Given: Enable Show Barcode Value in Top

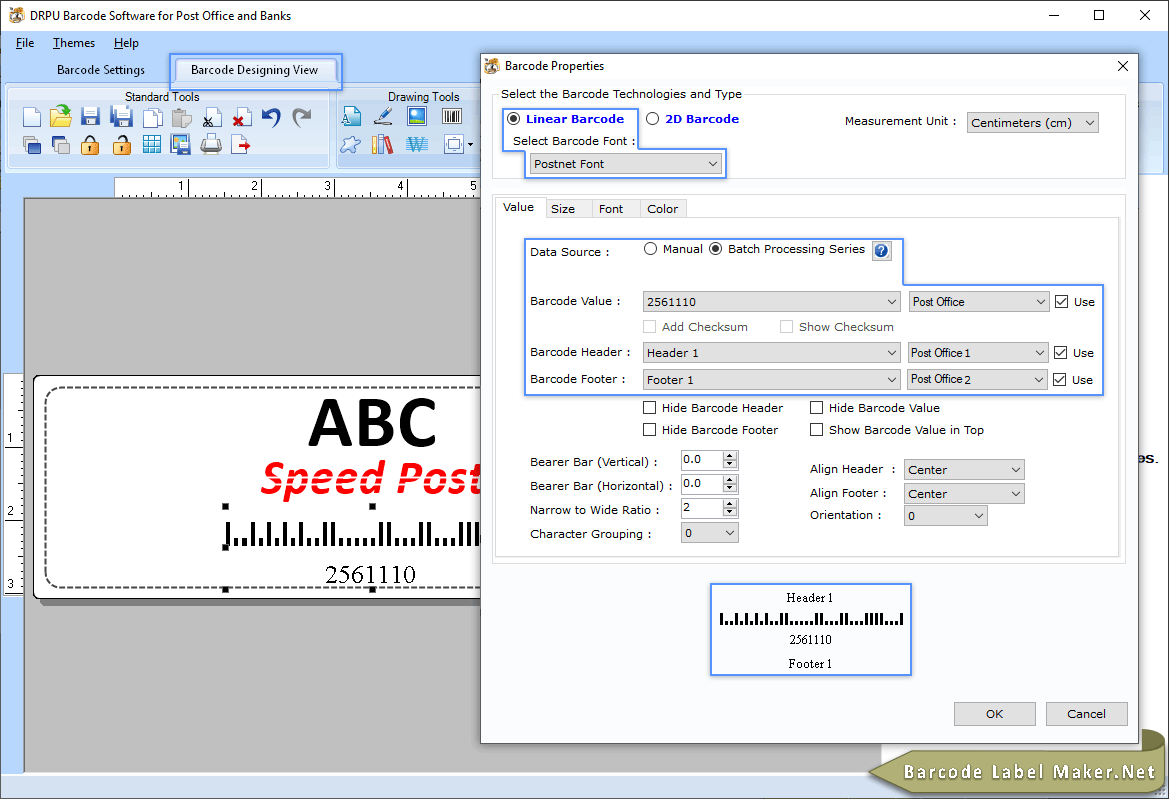Looking at the screenshot, I should click(816, 430).
